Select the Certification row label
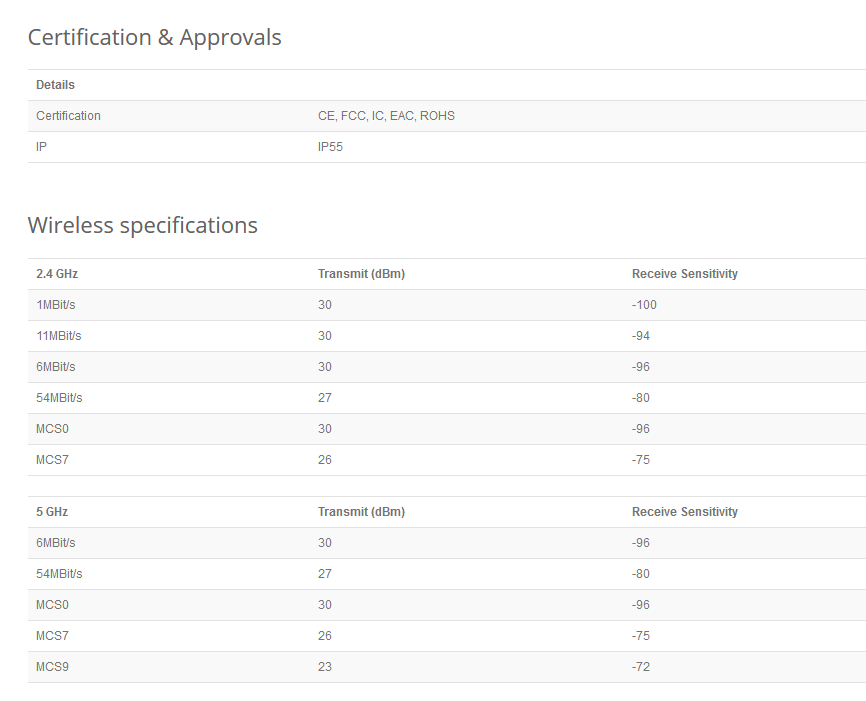 [x=68, y=116]
